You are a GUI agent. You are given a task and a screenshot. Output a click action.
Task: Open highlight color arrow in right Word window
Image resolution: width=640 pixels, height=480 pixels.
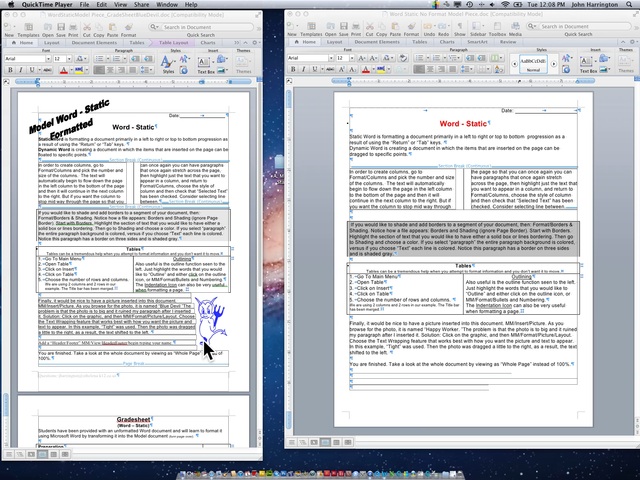click(x=389, y=69)
